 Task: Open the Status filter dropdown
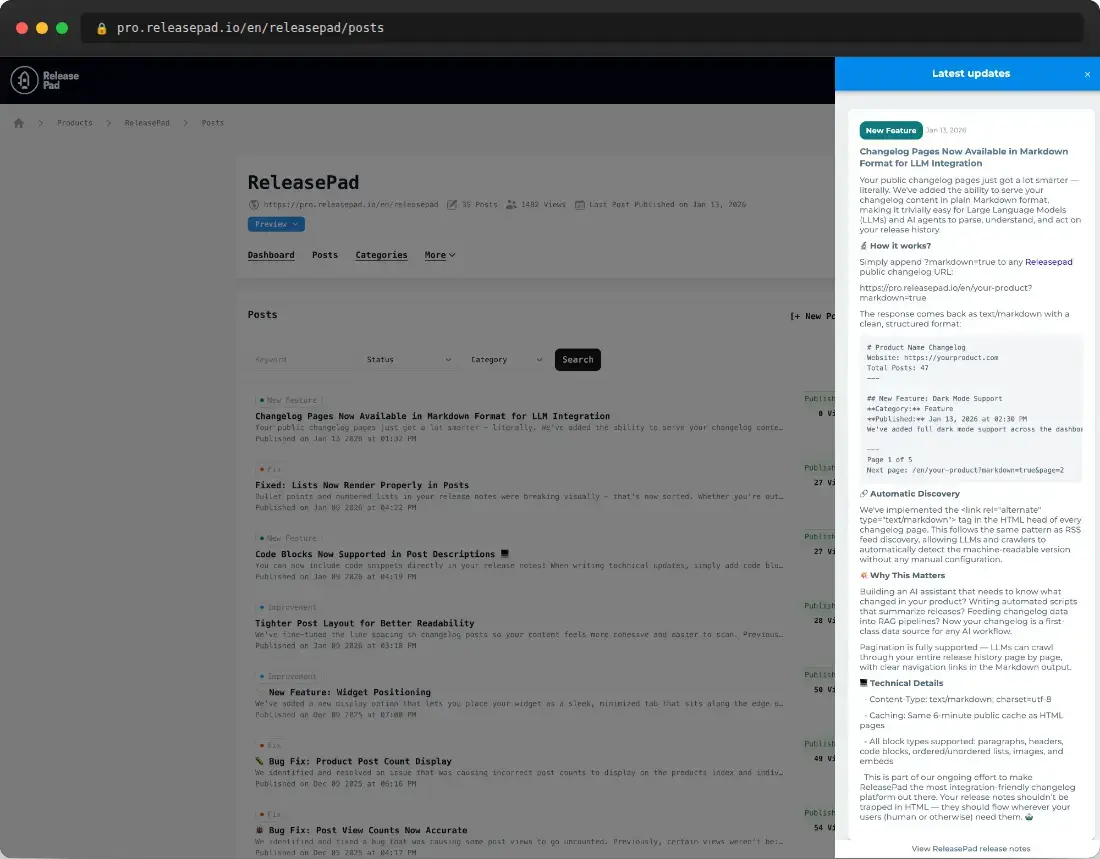tap(409, 360)
